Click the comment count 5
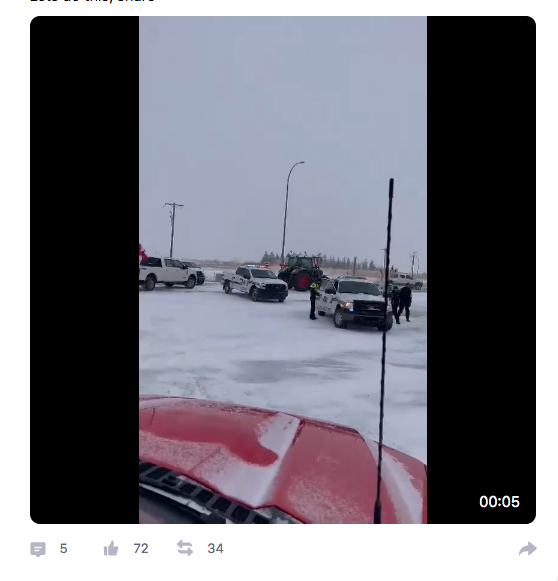This screenshot has width=558, height=581. pos(63,548)
